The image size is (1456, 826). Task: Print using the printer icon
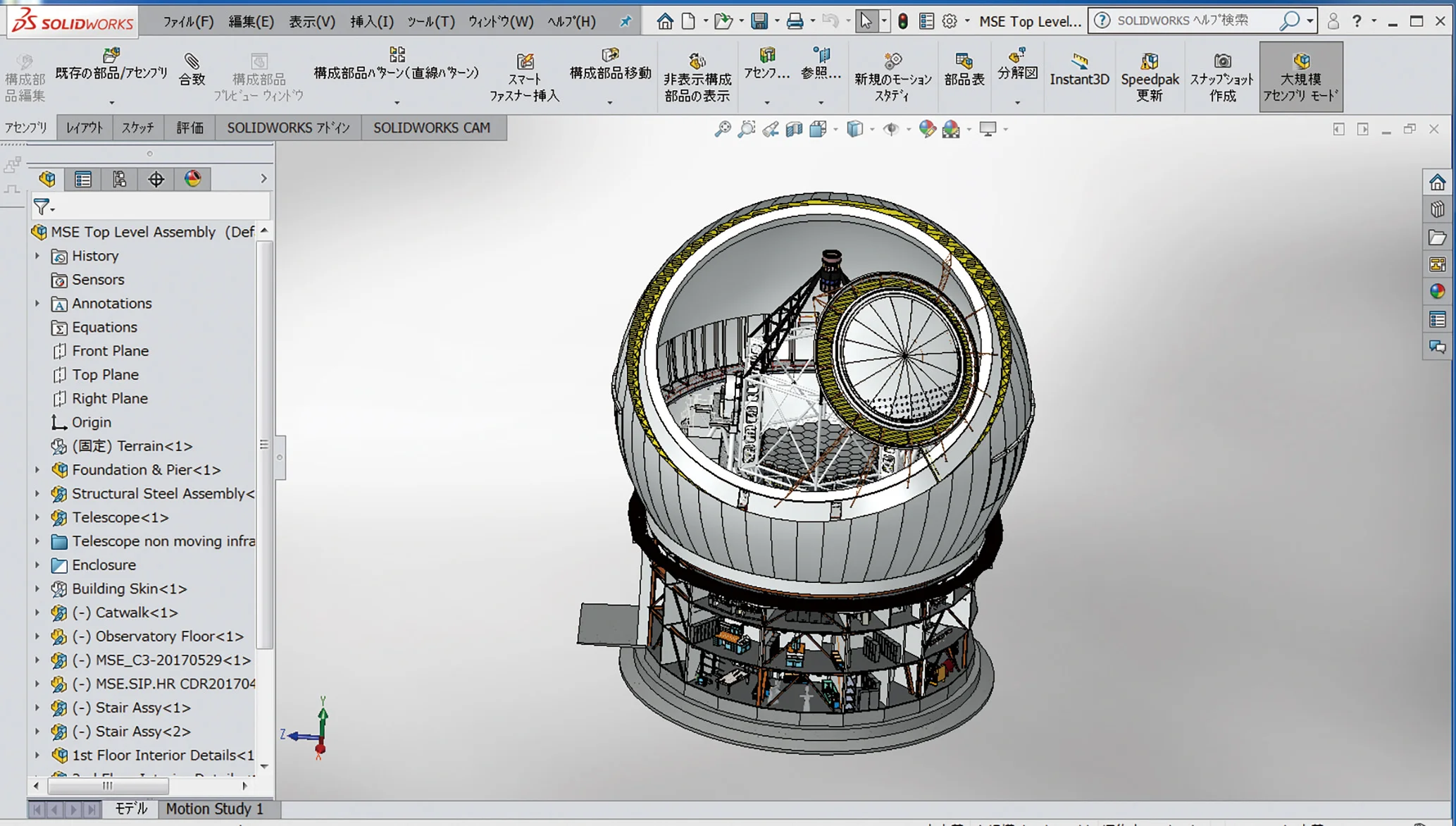pyautogui.click(x=795, y=21)
